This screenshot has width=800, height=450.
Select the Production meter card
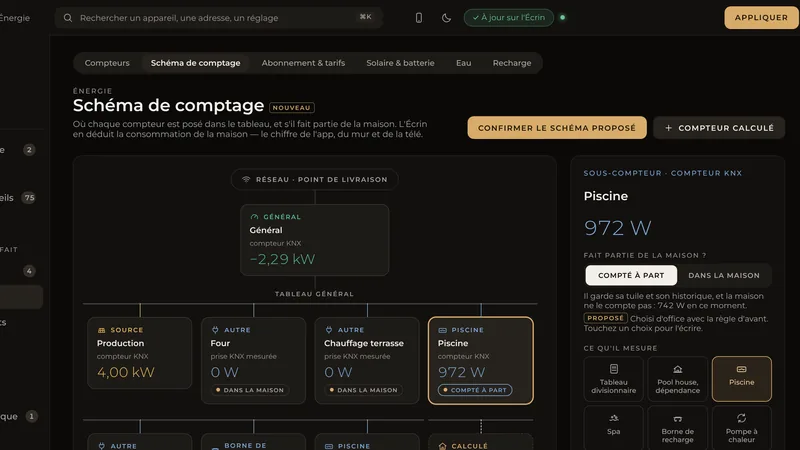140,353
